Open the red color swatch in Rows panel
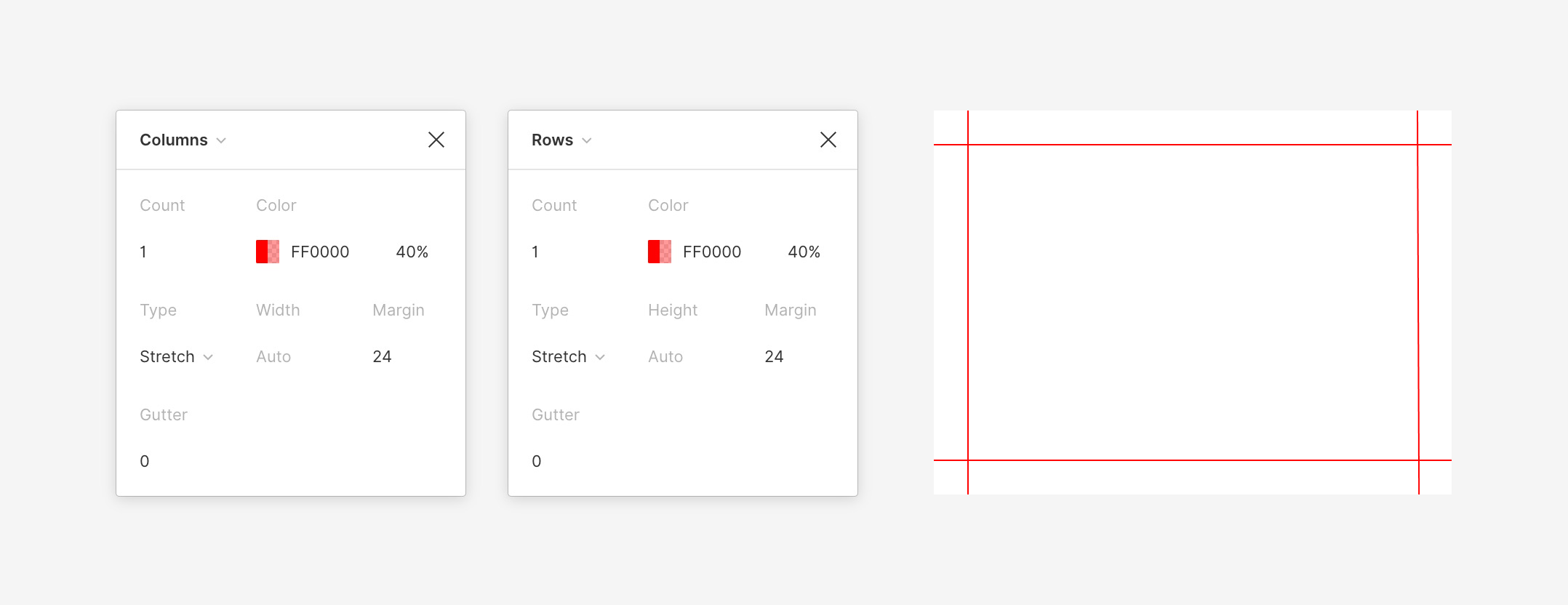Viewport: 1568px width, 605px height. (x=660, y=252)
